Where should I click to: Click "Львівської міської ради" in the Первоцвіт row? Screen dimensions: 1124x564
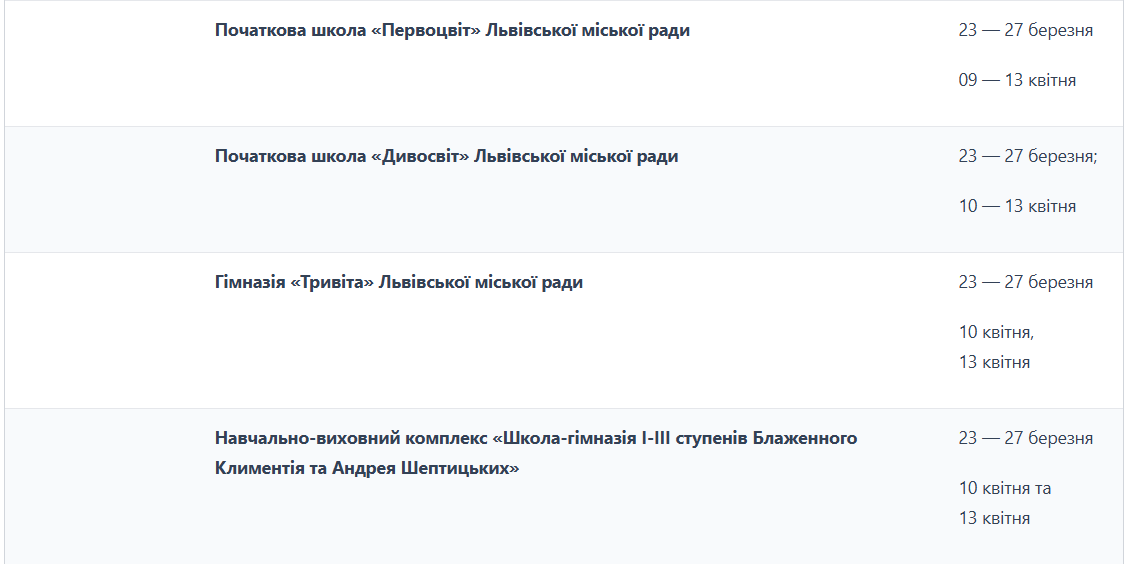click(588, 30)
